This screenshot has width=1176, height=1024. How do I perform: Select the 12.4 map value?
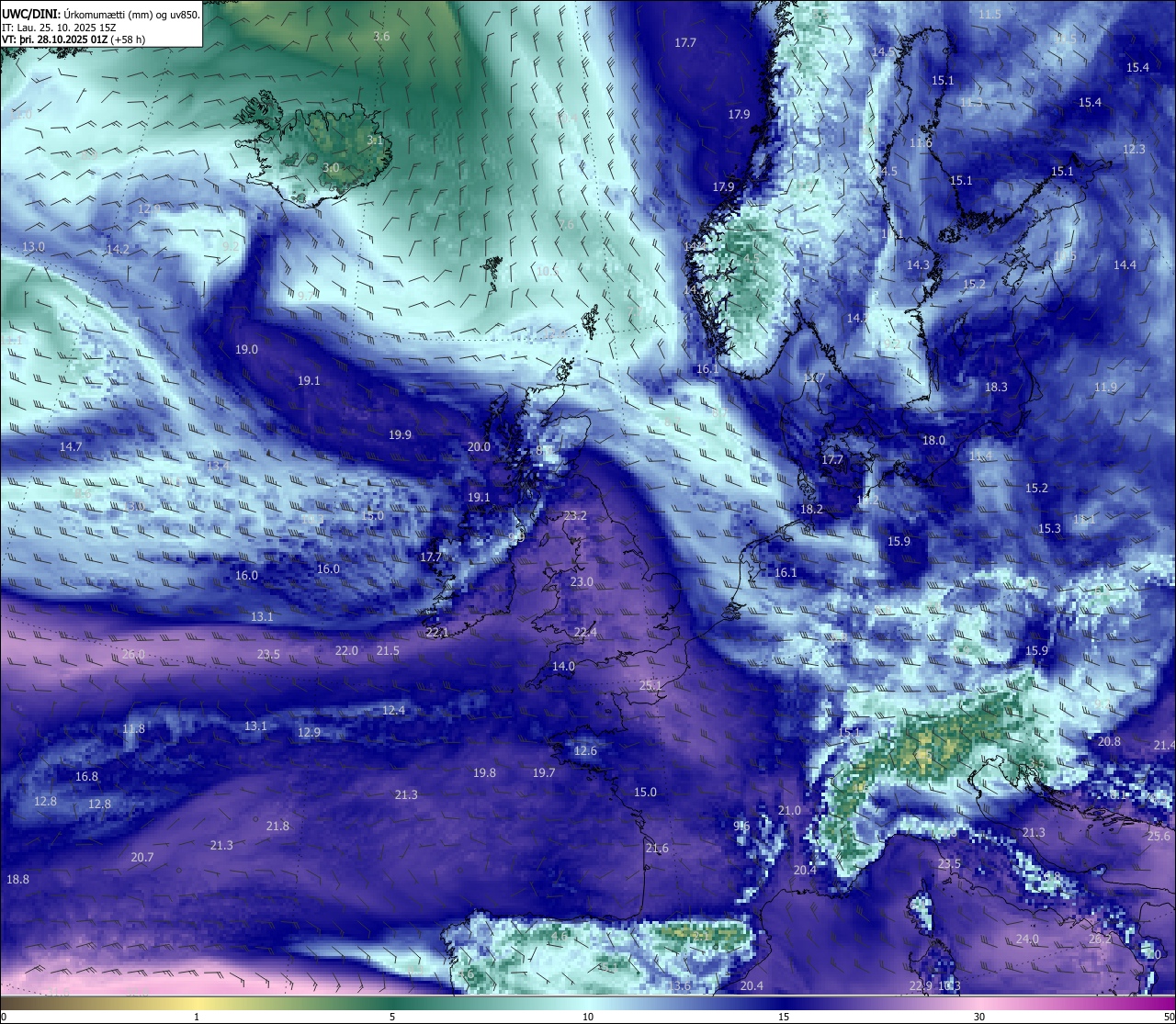pyautogui.click(x=393, y=711)
